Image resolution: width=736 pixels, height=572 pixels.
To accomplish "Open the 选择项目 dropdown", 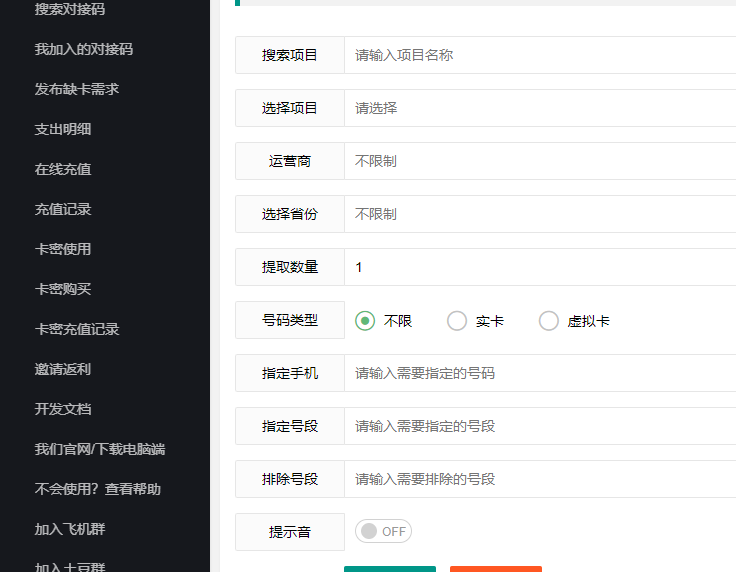I will coord(540,108).
